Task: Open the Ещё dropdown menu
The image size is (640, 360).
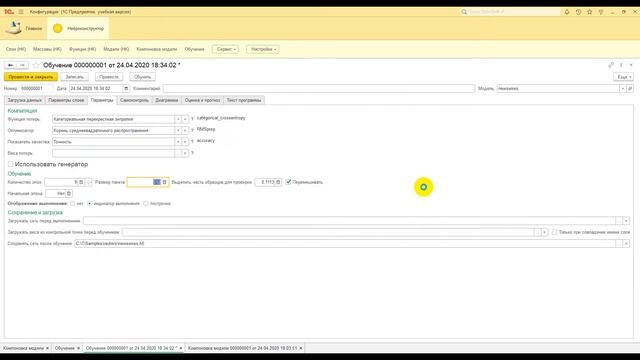Action: (x=623, y=77)
